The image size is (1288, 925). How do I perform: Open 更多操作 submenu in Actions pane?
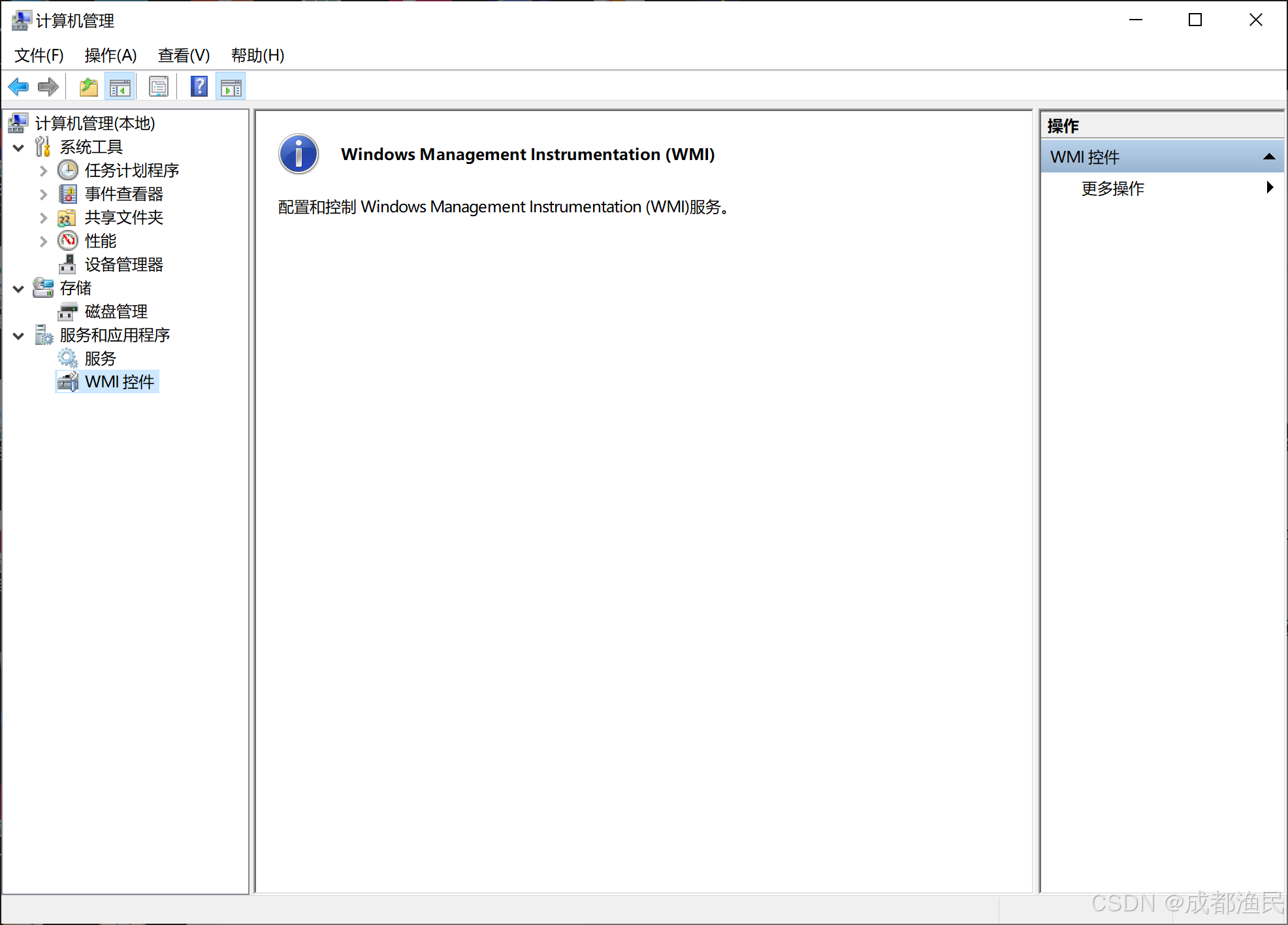(x=1112, y=189)
